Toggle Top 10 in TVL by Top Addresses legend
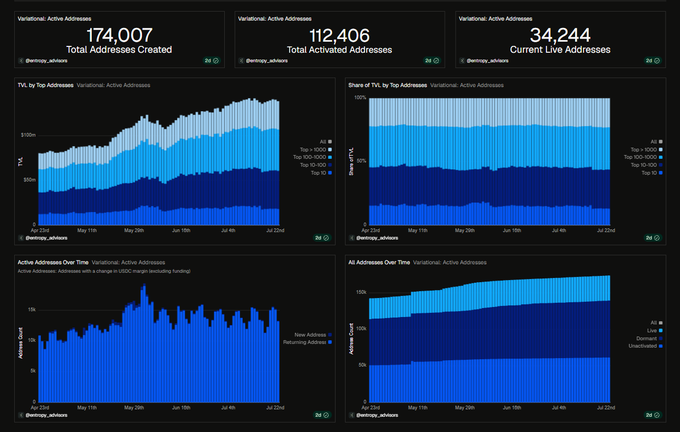Image resolution: width=680 pixels, height=432 pixels. [321, 173]
